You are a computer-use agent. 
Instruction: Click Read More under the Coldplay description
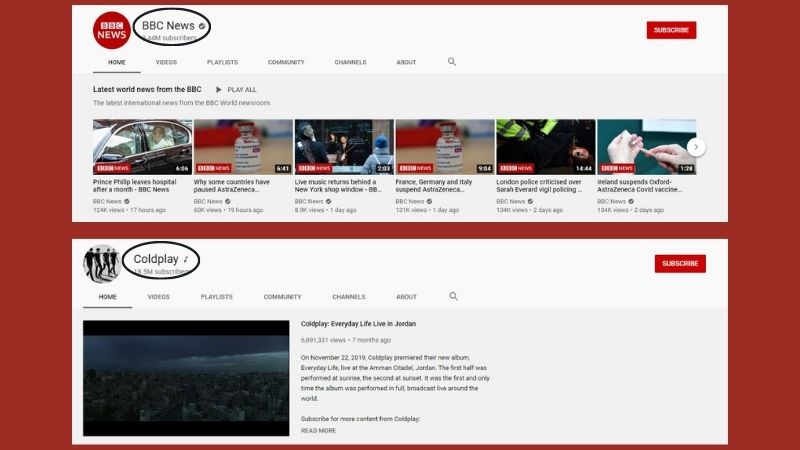coord(318,431)
